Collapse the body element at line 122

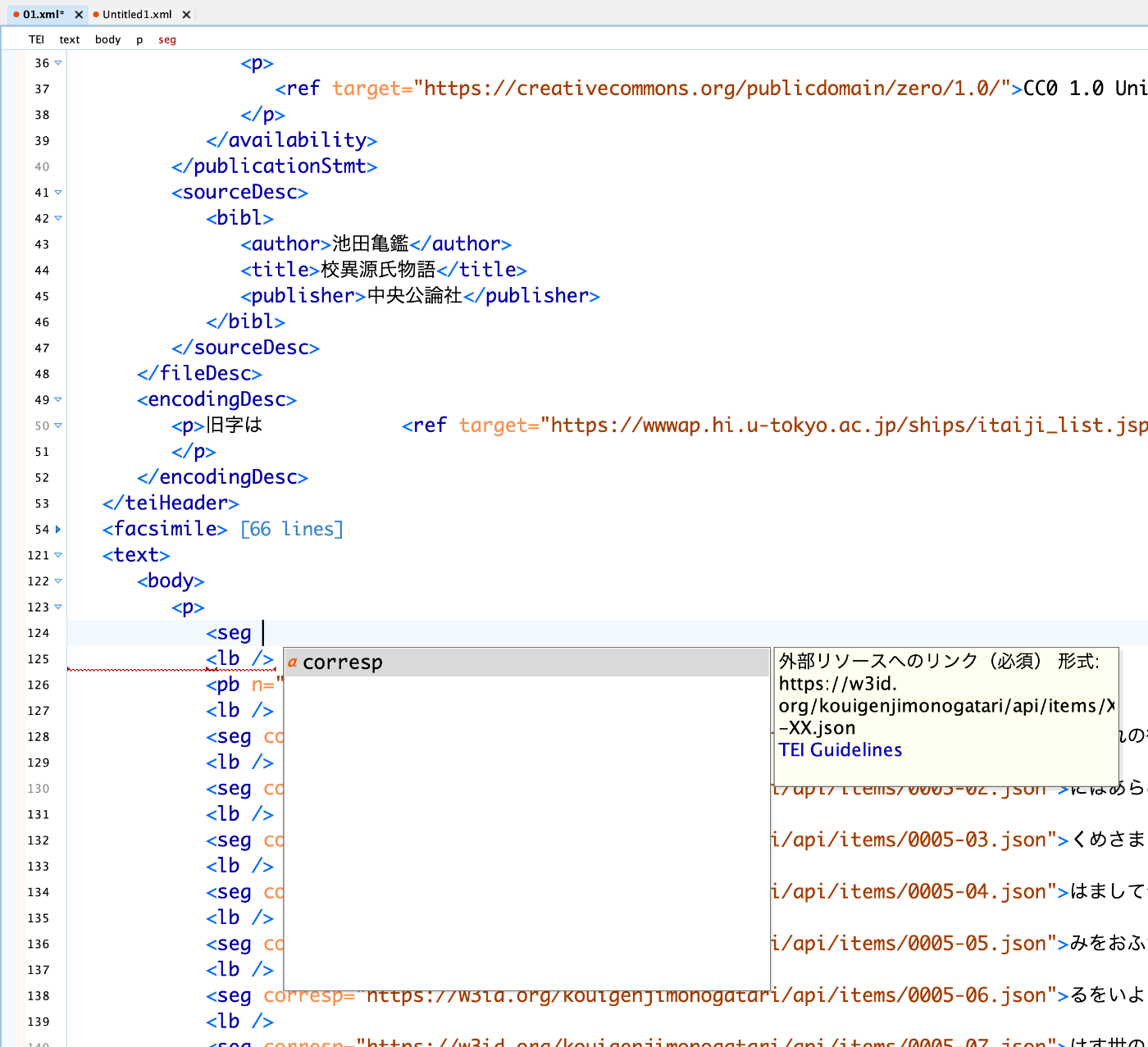click(x=58, y=581)
